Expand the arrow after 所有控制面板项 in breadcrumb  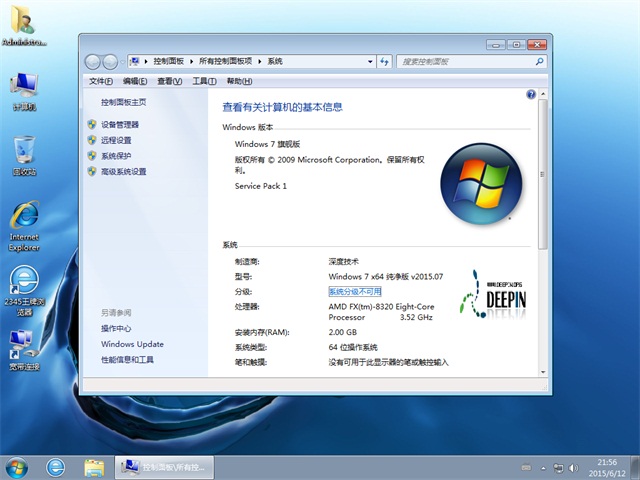259,61
